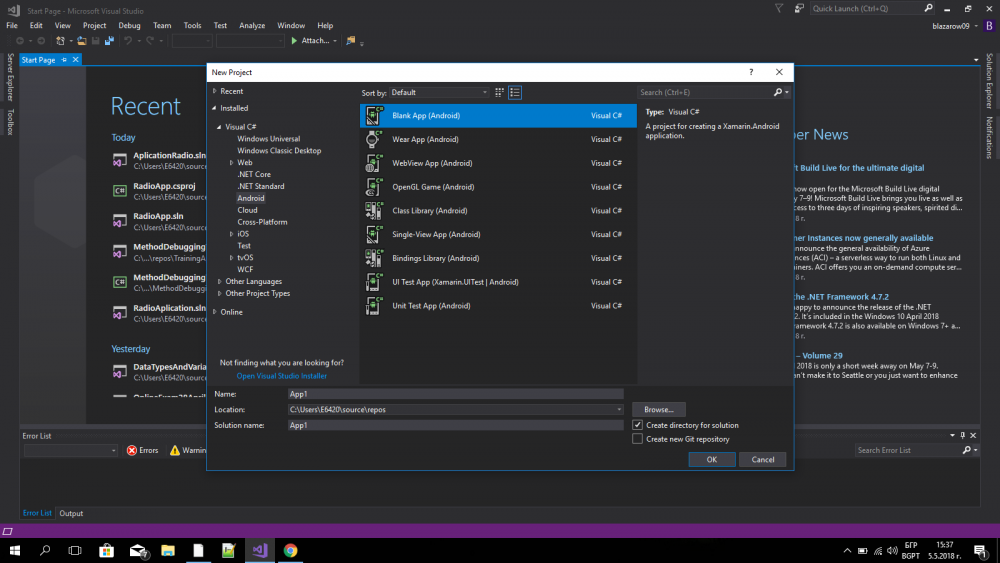Open the .NET Framework 4.7.2 news link

(x=842, y=296)
